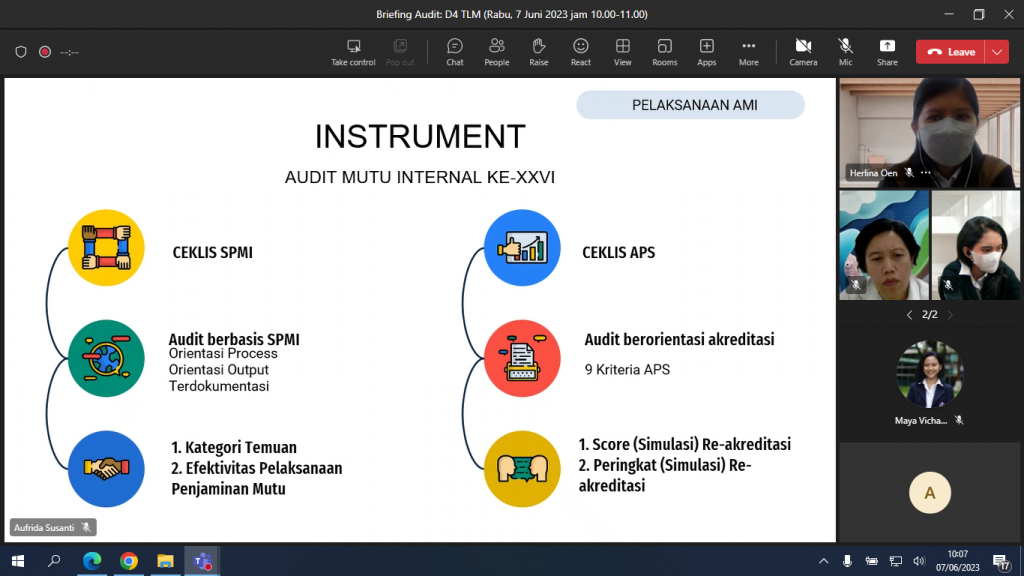Open the More options menu
This screenshot has height=576, width=1024.
[x=748, y=51]
